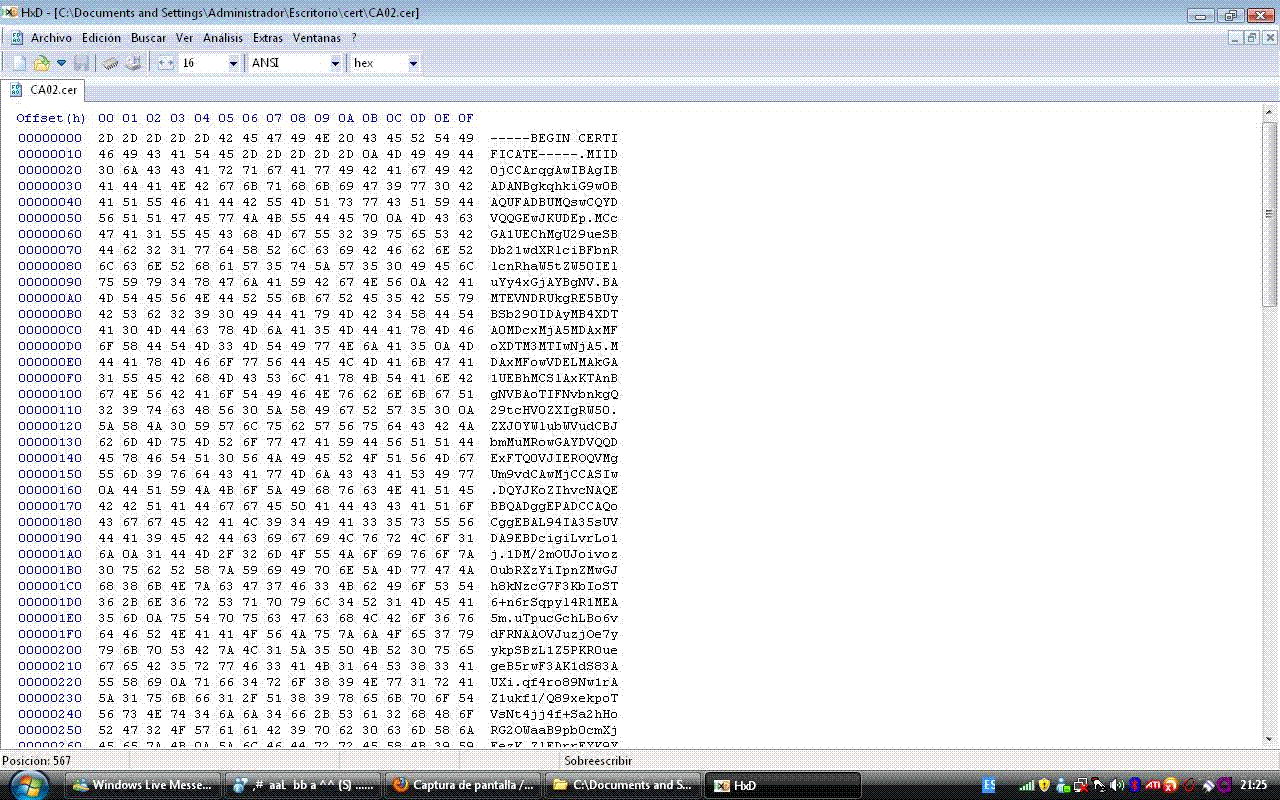Click the HxD icon in the title bar
The height and width of the screenshot is (800, 1280).
11,13
